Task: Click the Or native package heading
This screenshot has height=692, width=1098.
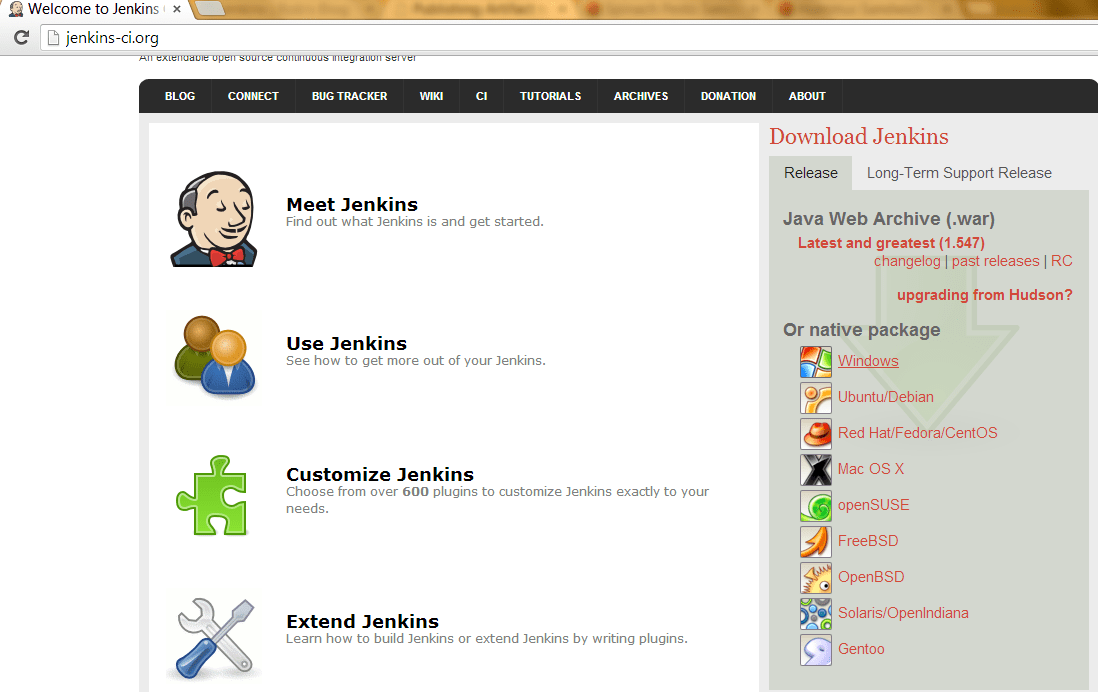Action: point(861,330)
